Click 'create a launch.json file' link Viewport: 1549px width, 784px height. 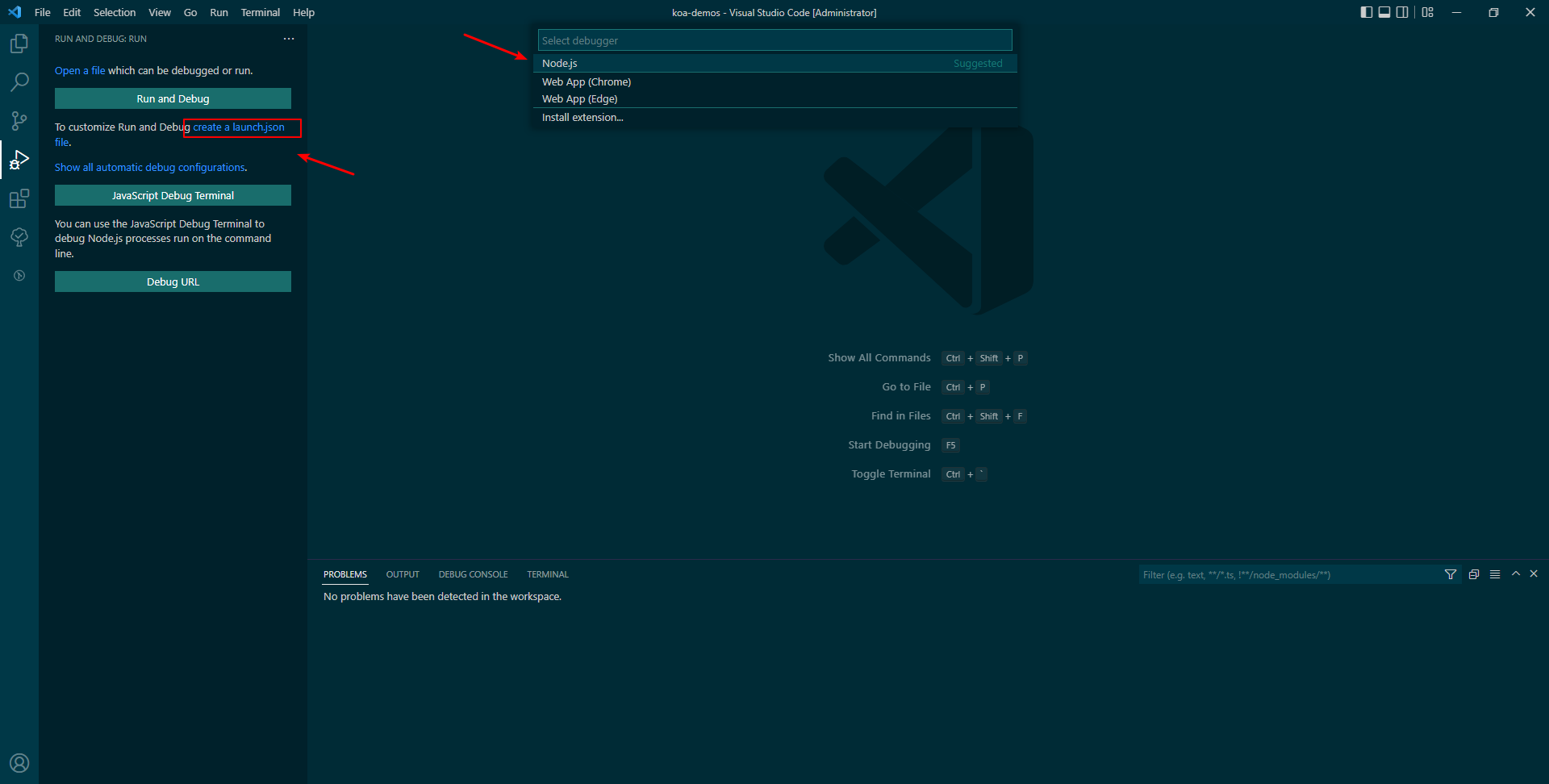239,127
